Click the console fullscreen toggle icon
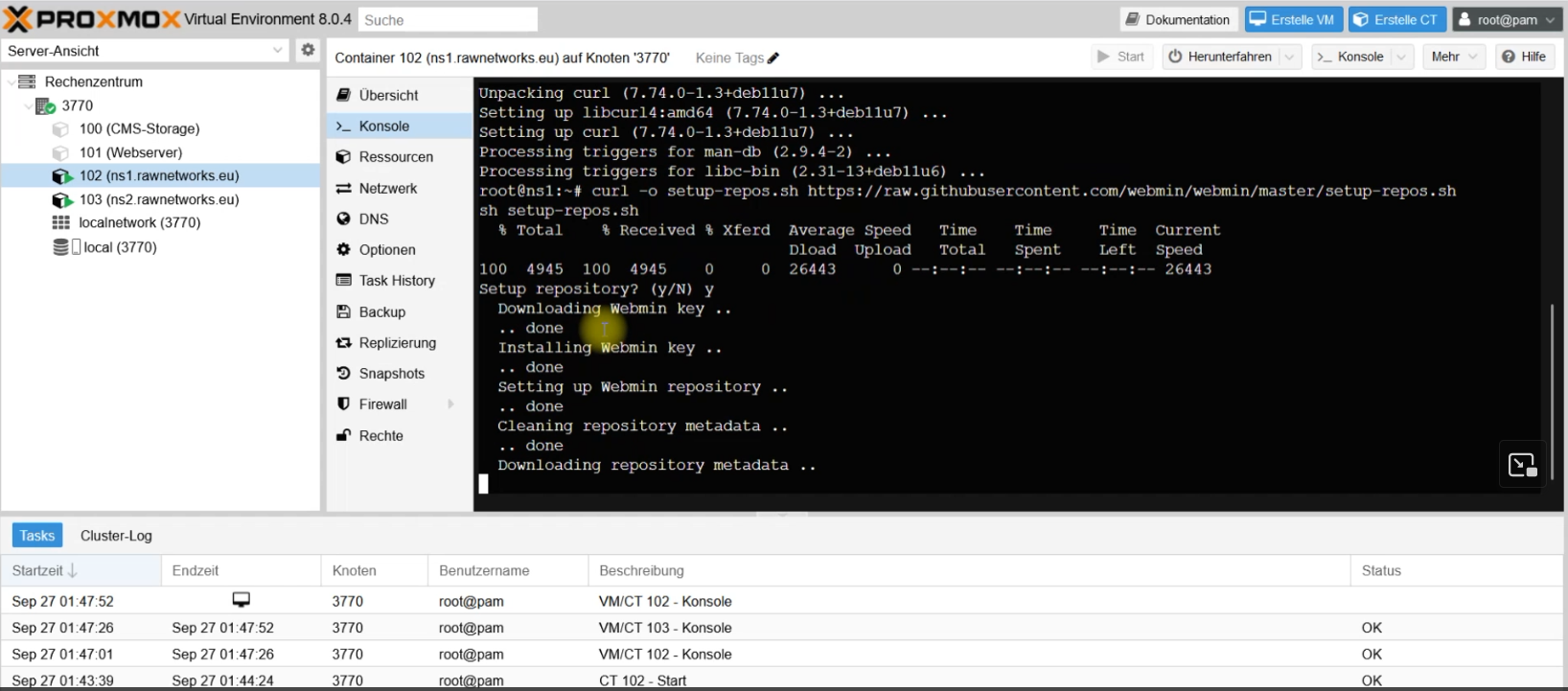The height and width of the screenshot is (691, 1568). pos(1522,465)
